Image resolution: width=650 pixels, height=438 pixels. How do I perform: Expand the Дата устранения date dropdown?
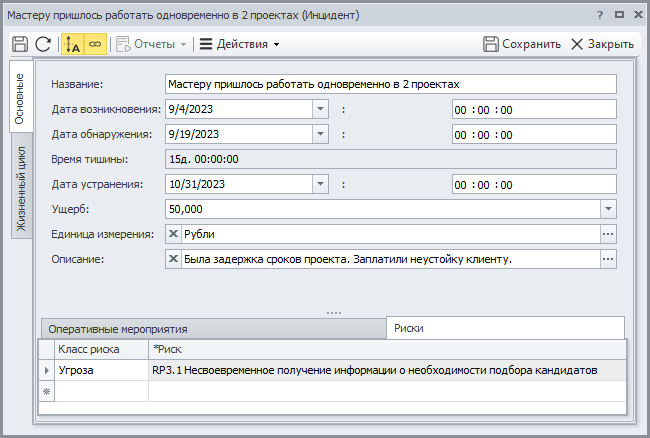point(320,184)
